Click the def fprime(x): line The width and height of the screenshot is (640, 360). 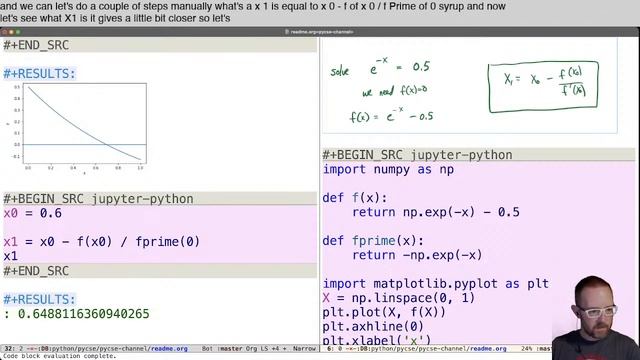coord(373,241)
